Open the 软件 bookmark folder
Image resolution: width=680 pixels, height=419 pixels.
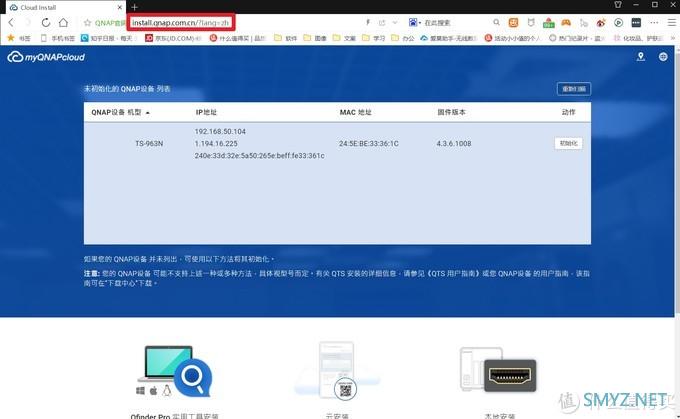(x=286, y=38)
